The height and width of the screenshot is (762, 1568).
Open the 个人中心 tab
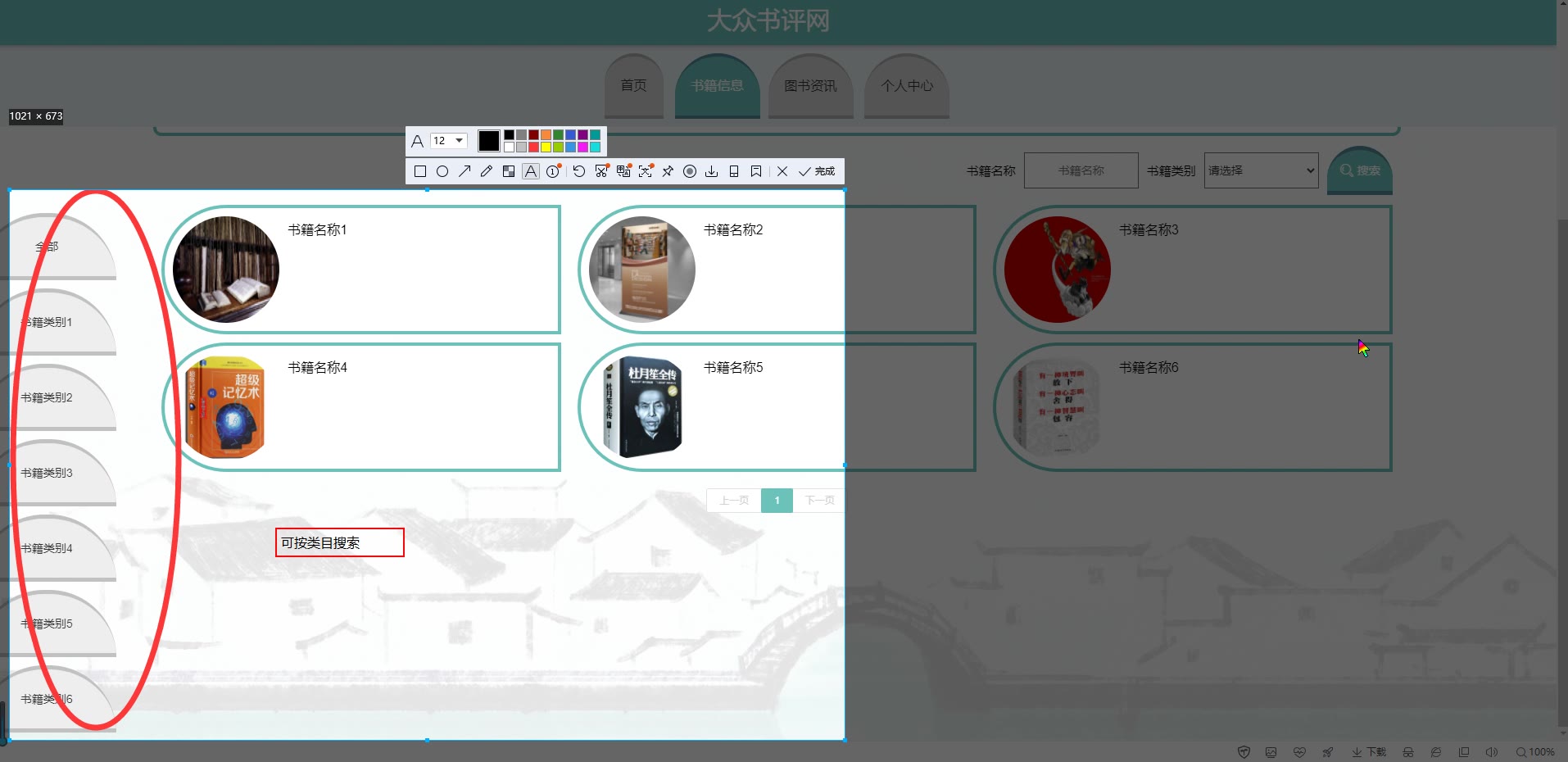point(907,86)
